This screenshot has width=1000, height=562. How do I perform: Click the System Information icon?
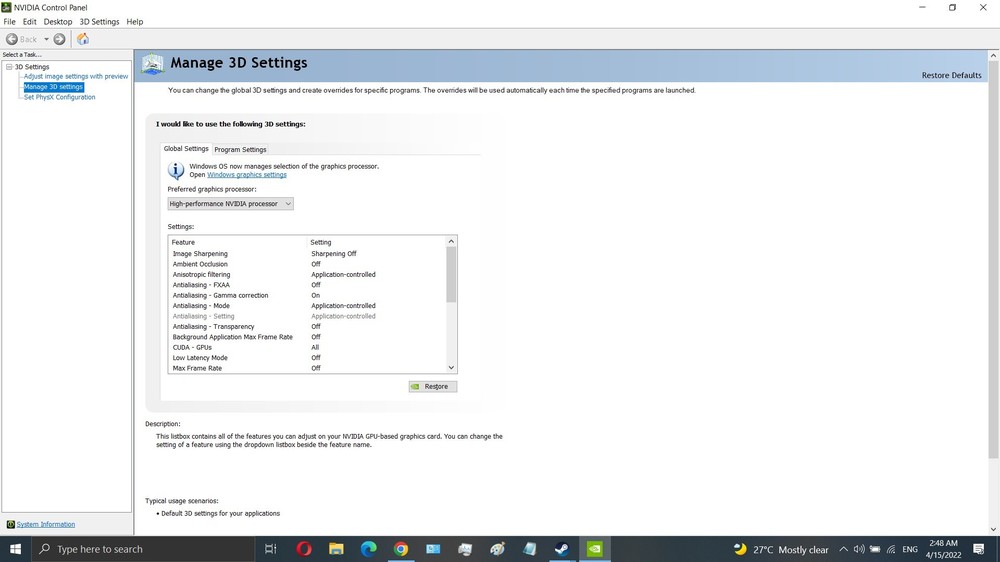[x=10, y=524]
